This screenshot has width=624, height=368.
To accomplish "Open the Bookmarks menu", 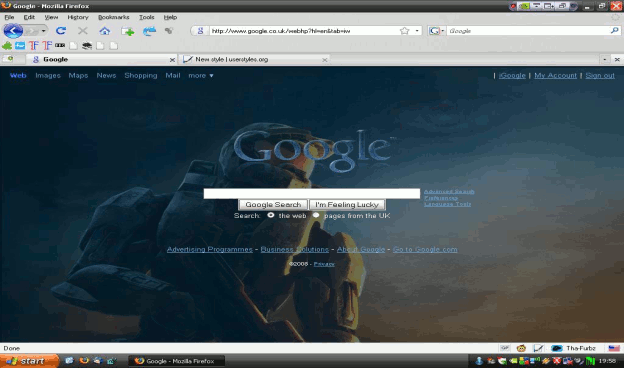I will pyautogui.click(x=113, y=17).
